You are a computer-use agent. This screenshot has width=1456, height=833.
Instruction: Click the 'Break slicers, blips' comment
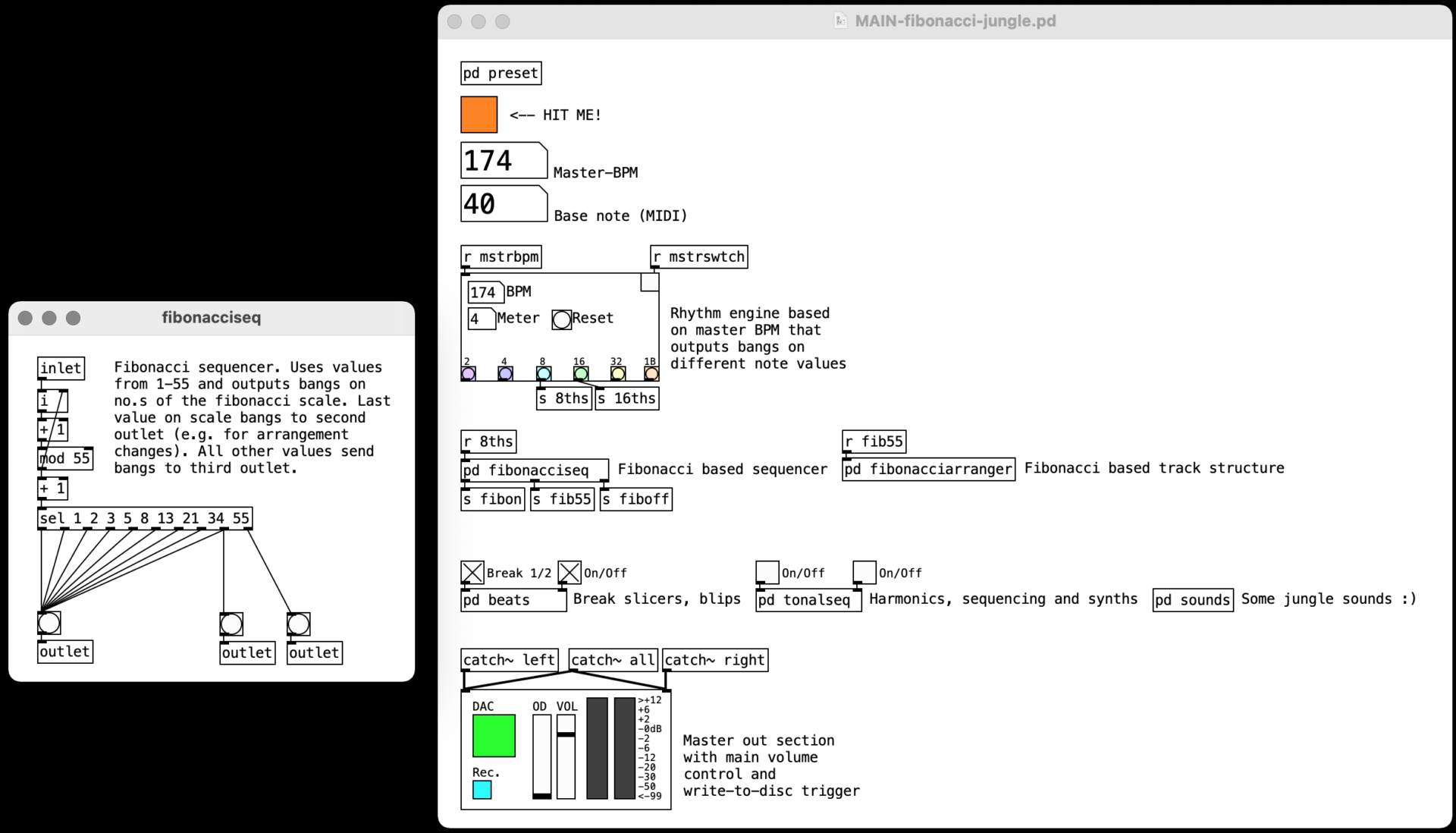[x=657, y=599]
